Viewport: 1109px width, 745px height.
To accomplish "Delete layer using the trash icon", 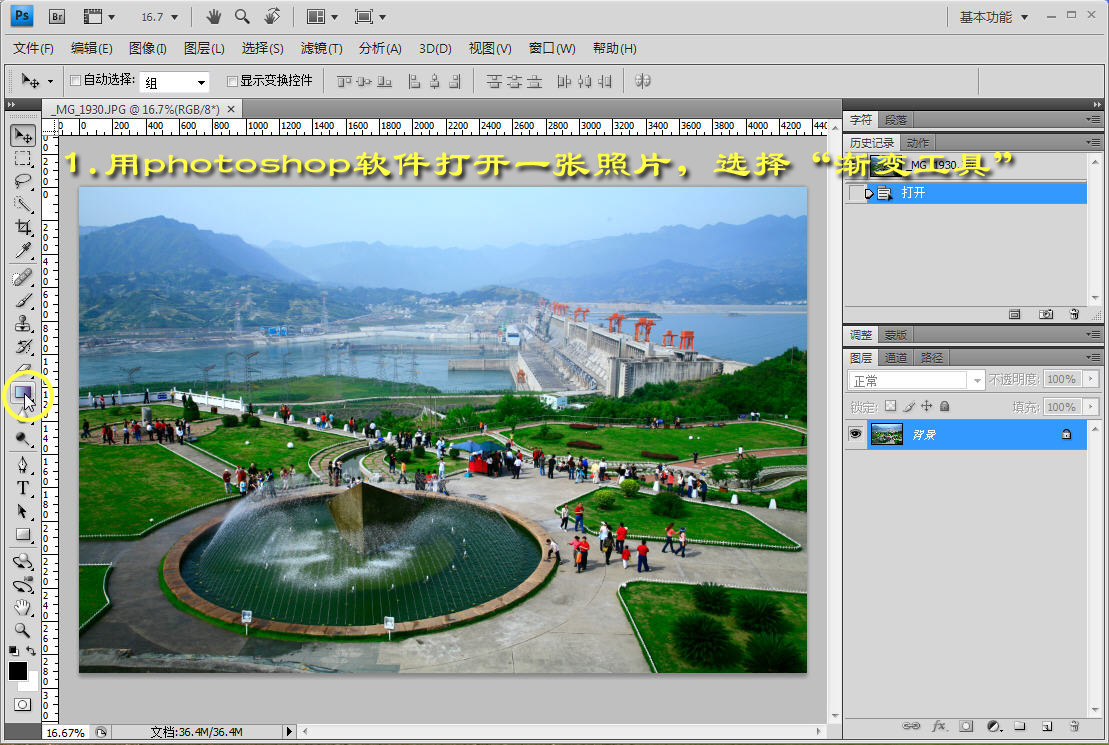I will (x=1073, y=725).
